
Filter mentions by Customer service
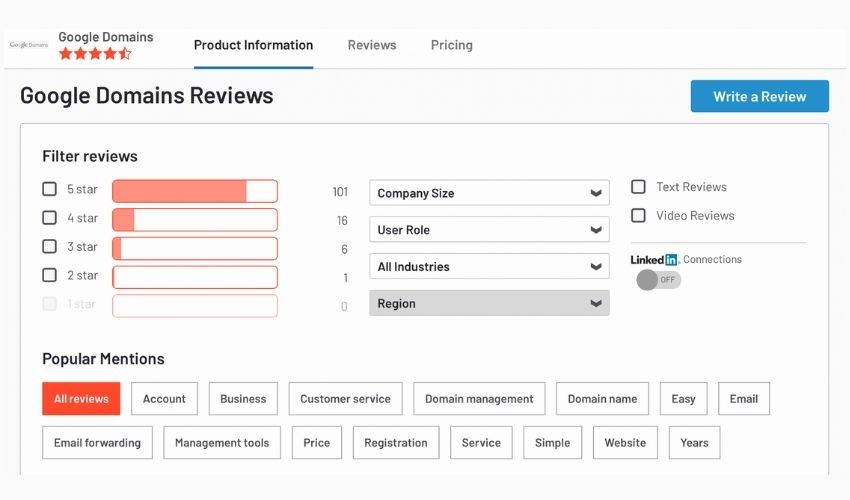click(345, 399)
